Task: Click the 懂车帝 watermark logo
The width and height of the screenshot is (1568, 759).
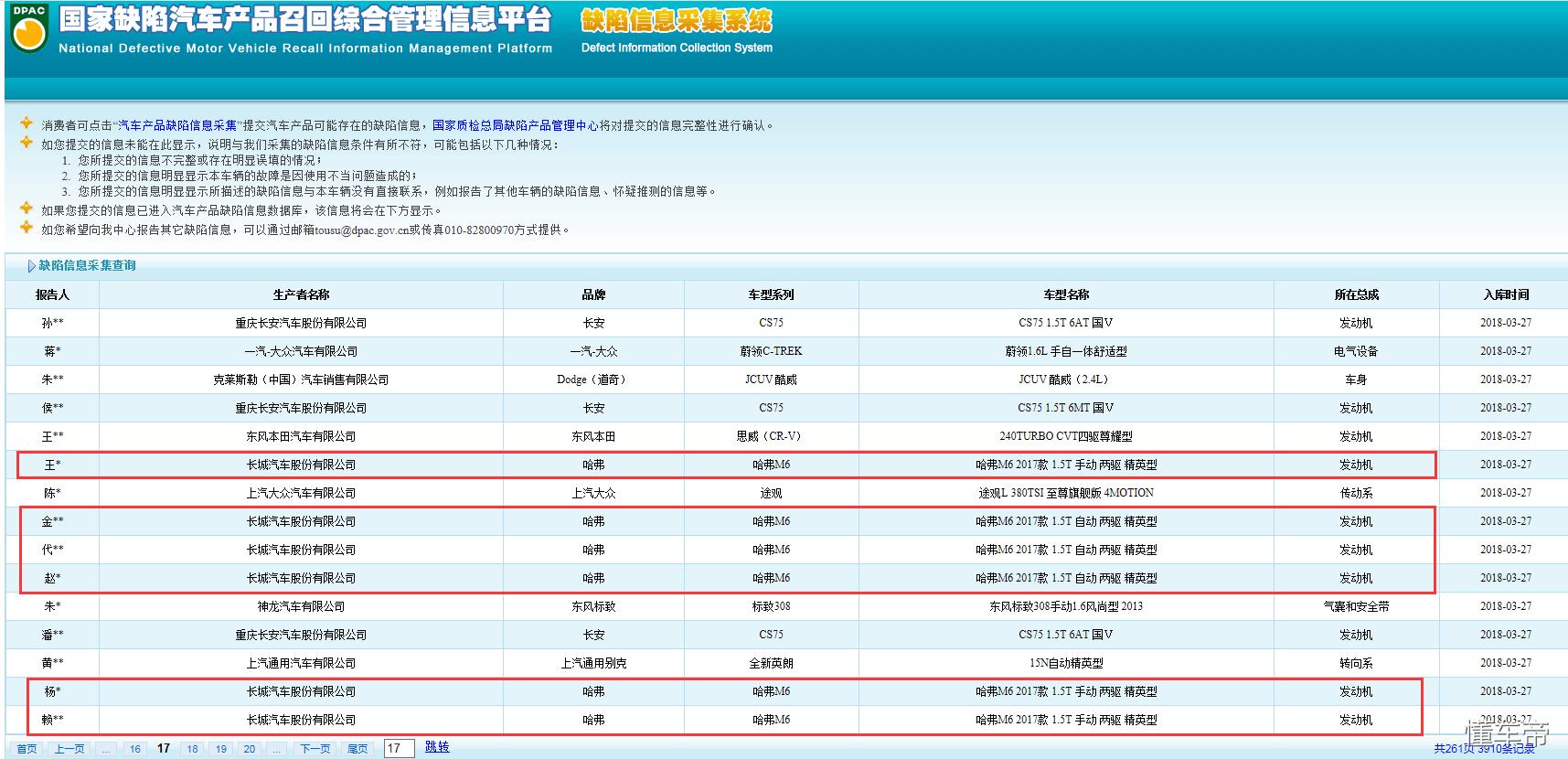Action: 1508,733
